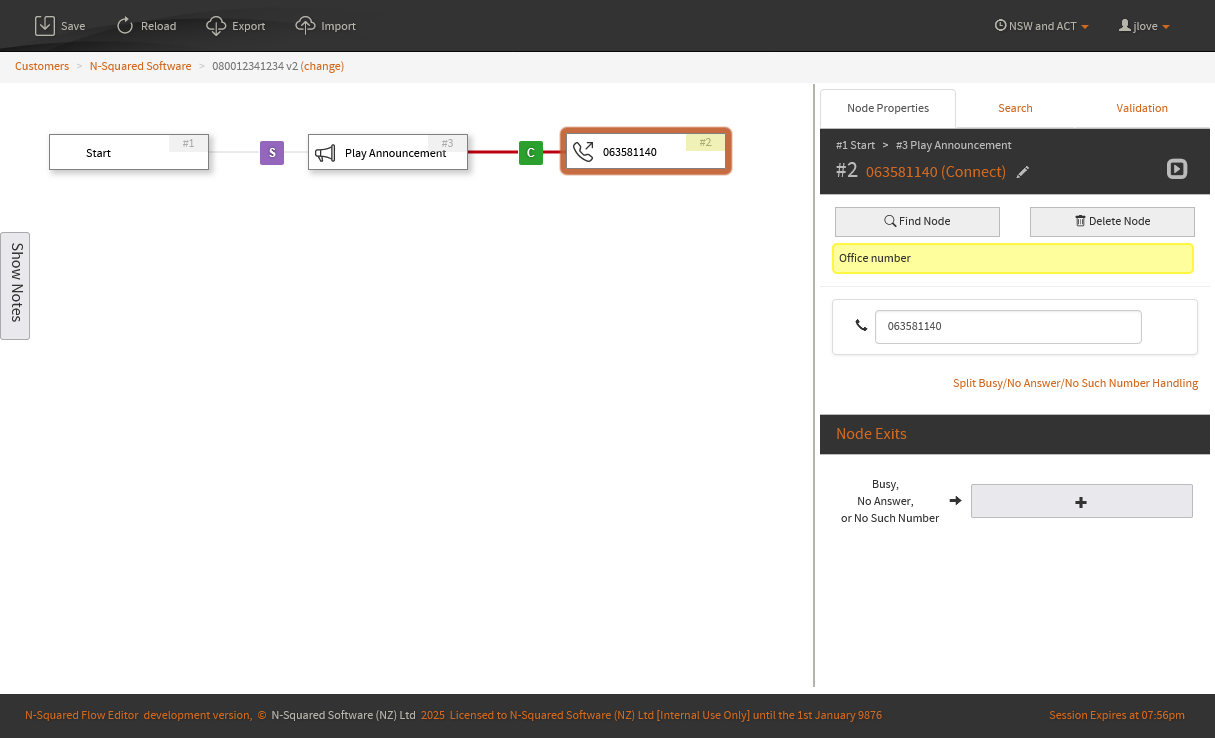The height and width of the screenshot is (738, 1215).
Task: Click the purple S exit connector
Action: click(x=272, y=153)
